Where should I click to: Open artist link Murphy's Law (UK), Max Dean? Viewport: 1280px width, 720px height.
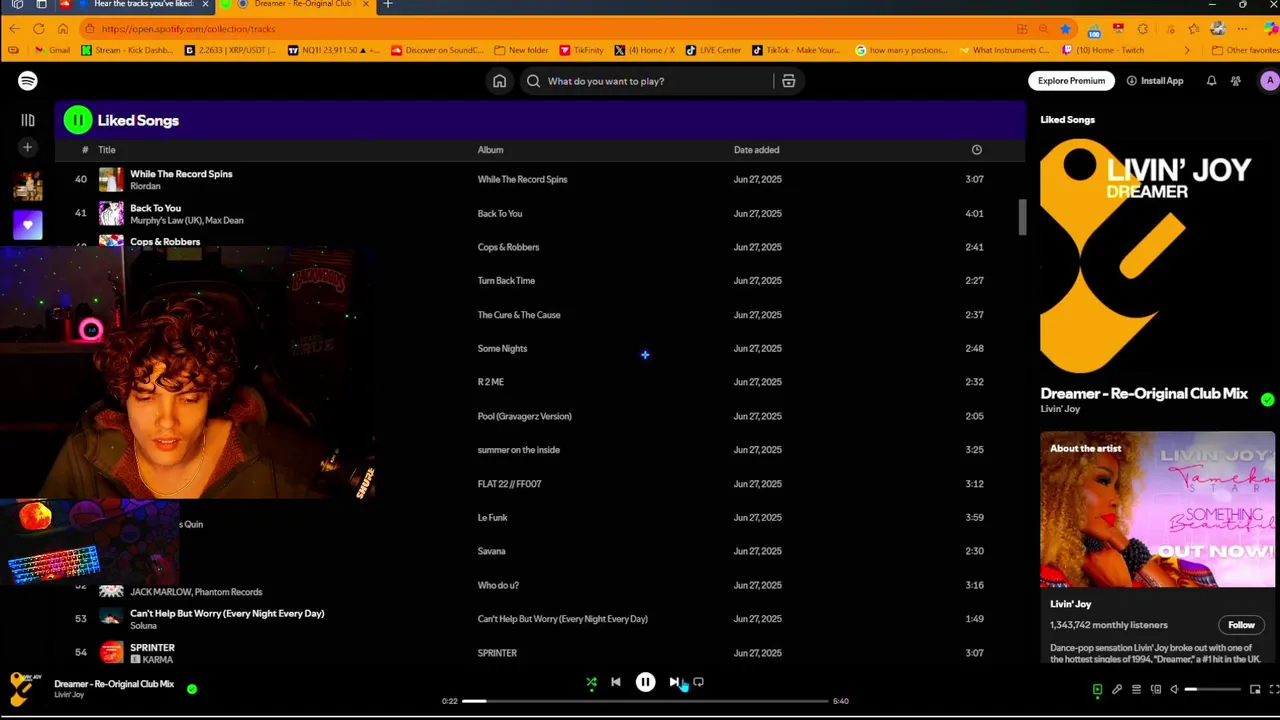[x=187, y=220]
